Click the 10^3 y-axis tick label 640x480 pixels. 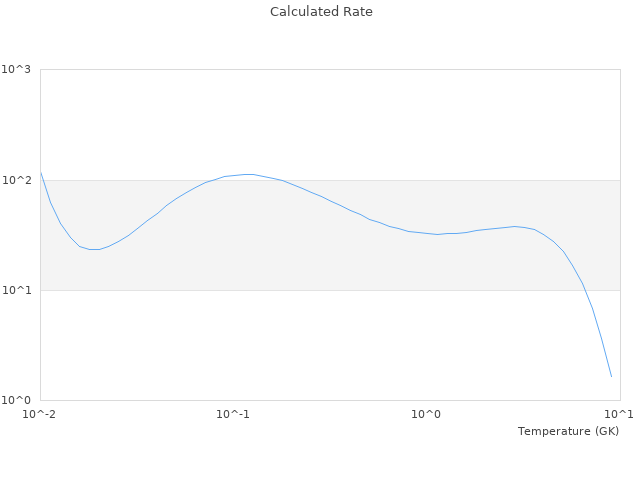point(16,70)
